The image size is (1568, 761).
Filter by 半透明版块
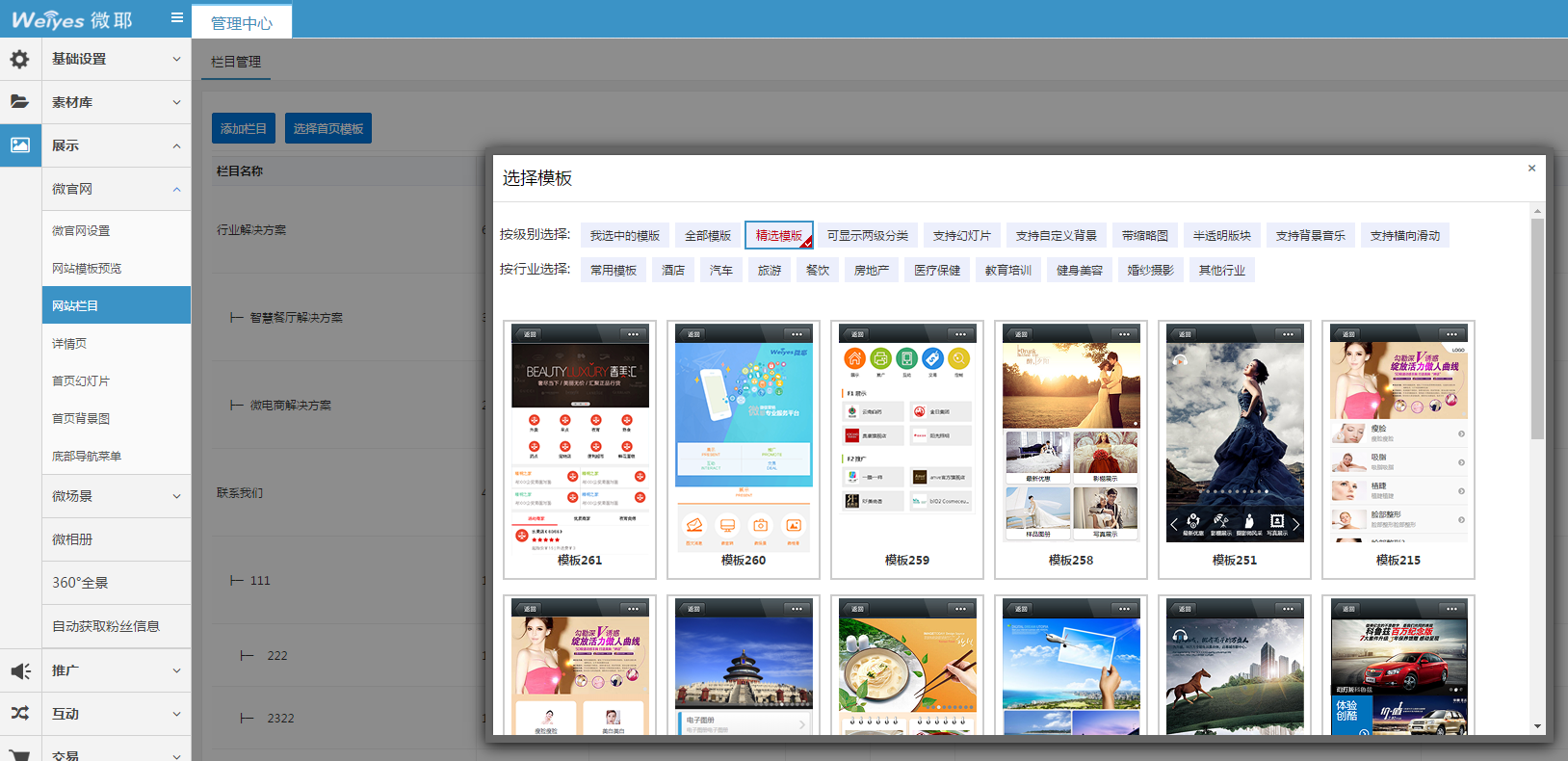point(1222,235)
